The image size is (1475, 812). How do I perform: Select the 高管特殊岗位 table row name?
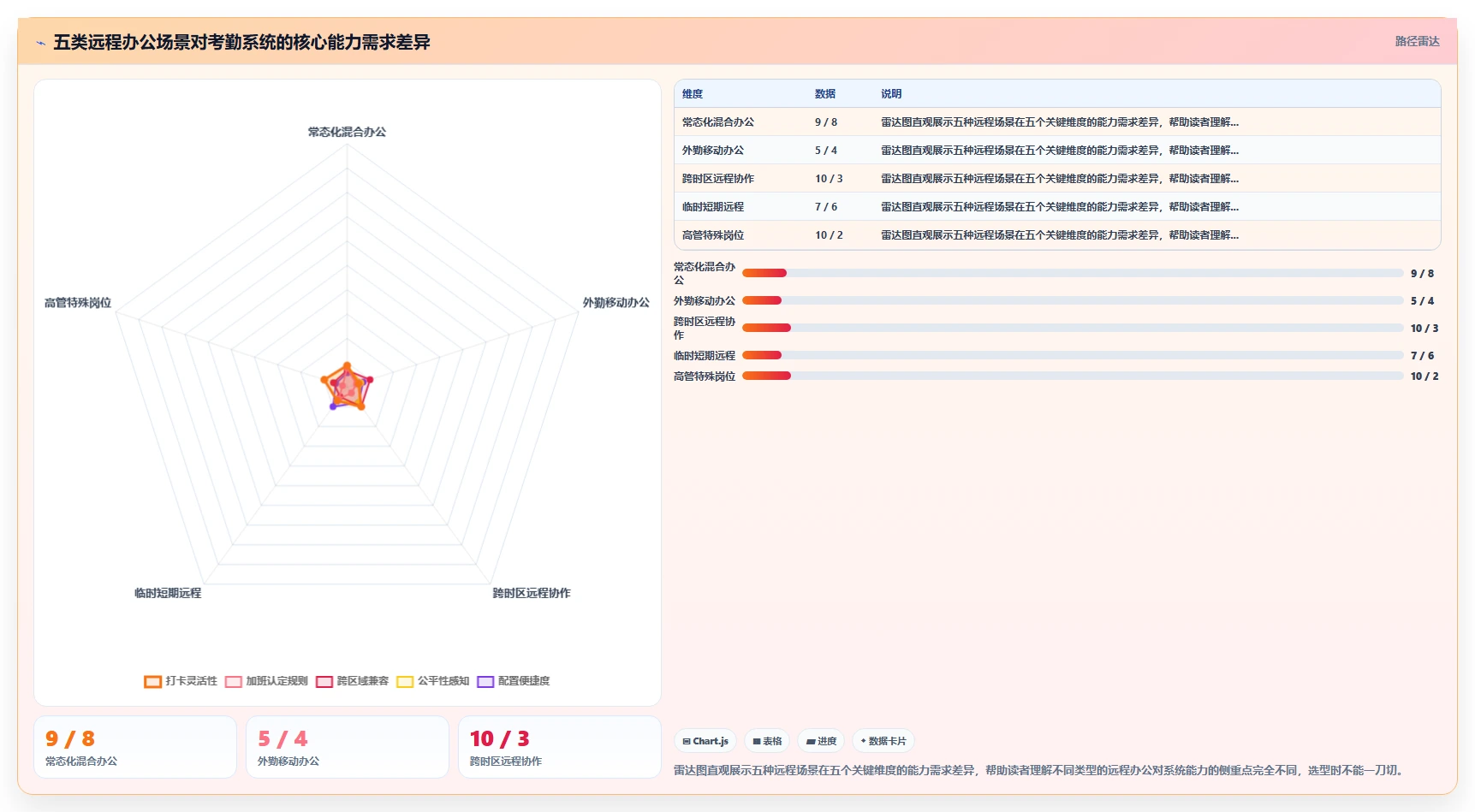click(713, 235)
